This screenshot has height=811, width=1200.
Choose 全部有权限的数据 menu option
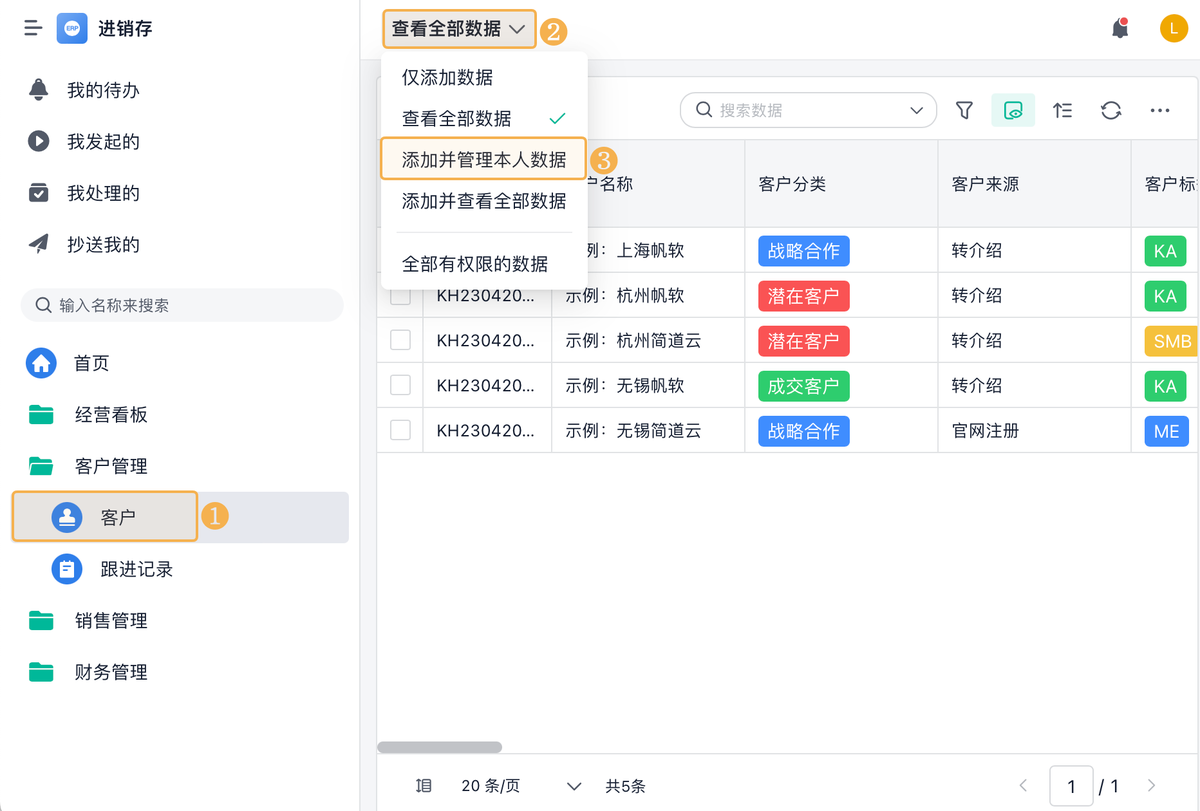(x=484, y=264)
